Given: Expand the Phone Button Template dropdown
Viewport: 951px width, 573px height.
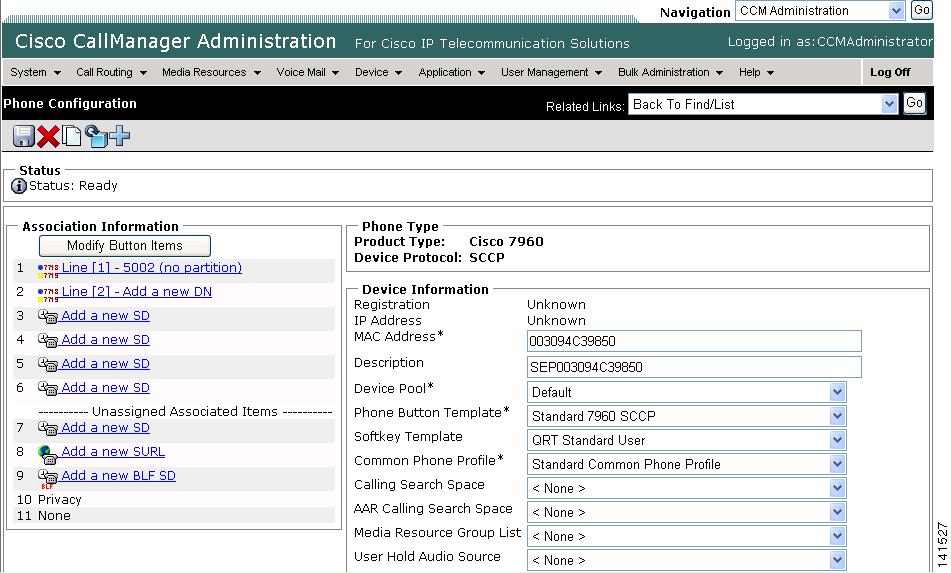Looking at the screenshot, I should pos(686,416).
